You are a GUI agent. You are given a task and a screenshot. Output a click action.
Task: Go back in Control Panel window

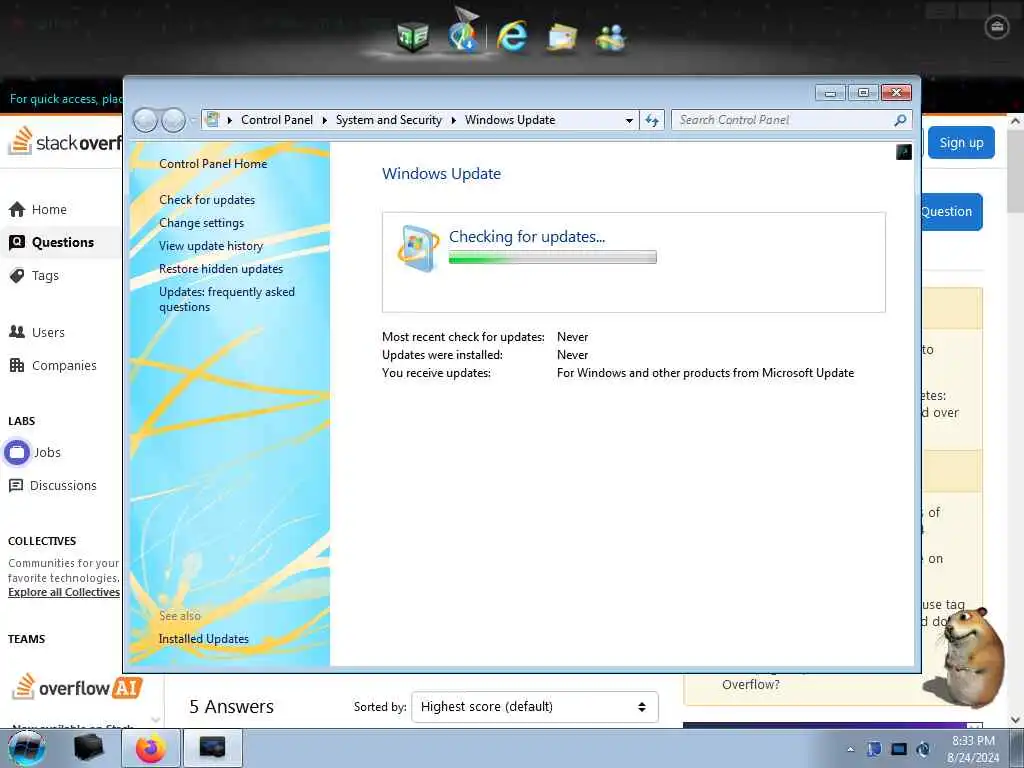[x=145, y=120]
